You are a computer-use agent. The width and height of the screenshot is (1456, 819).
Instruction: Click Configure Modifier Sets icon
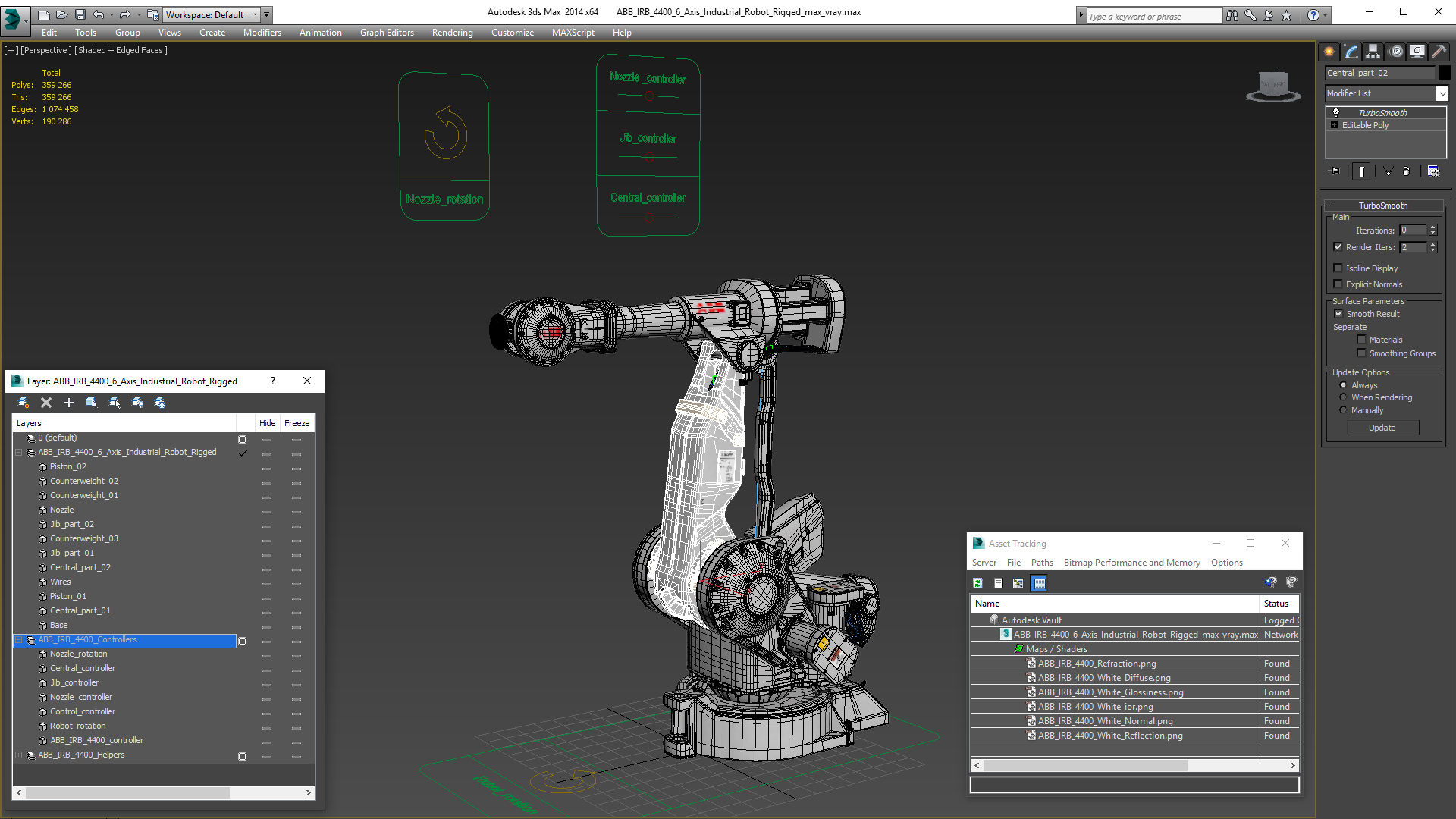(1433, 171)
